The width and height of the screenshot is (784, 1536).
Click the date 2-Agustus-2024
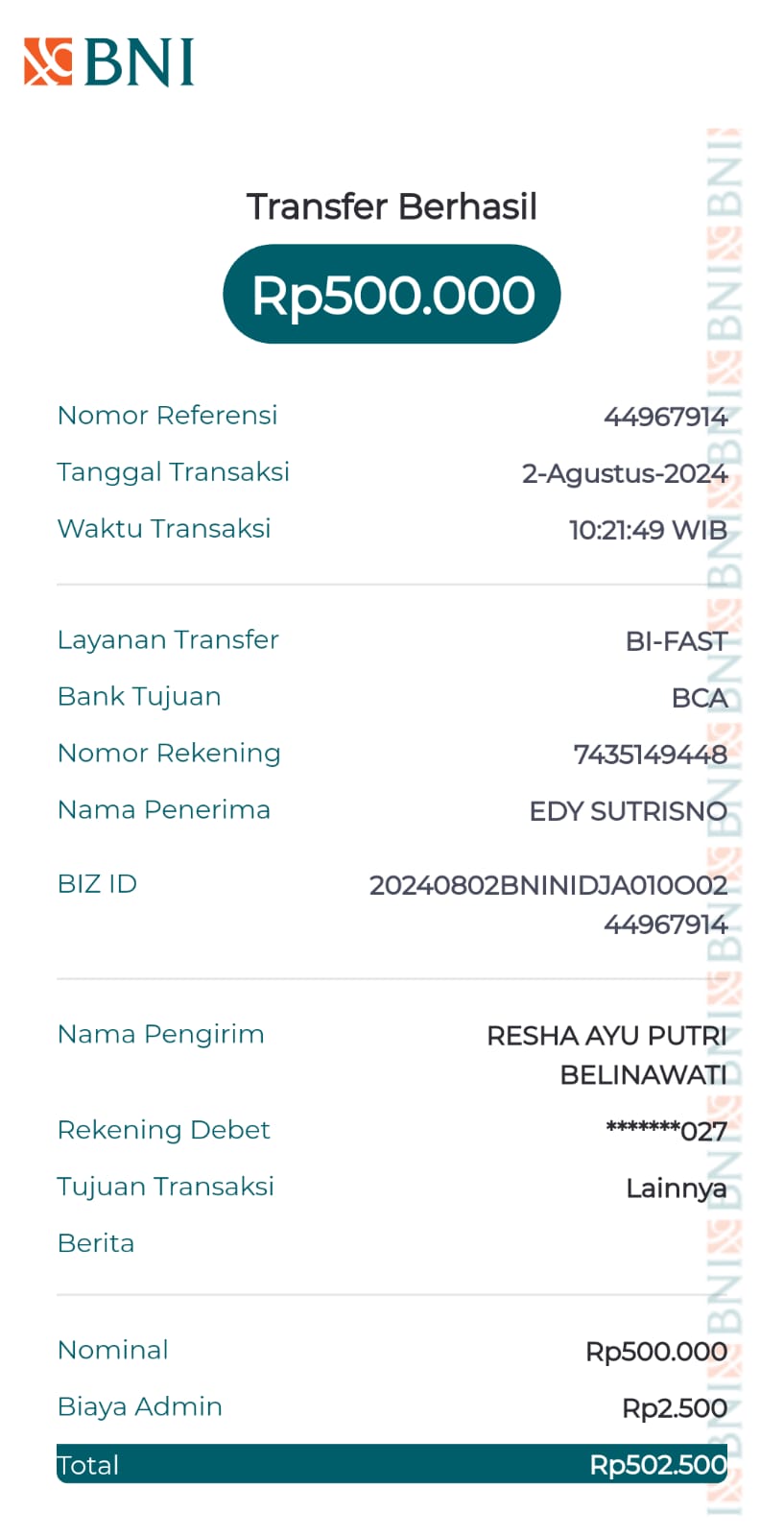point(624,473)
